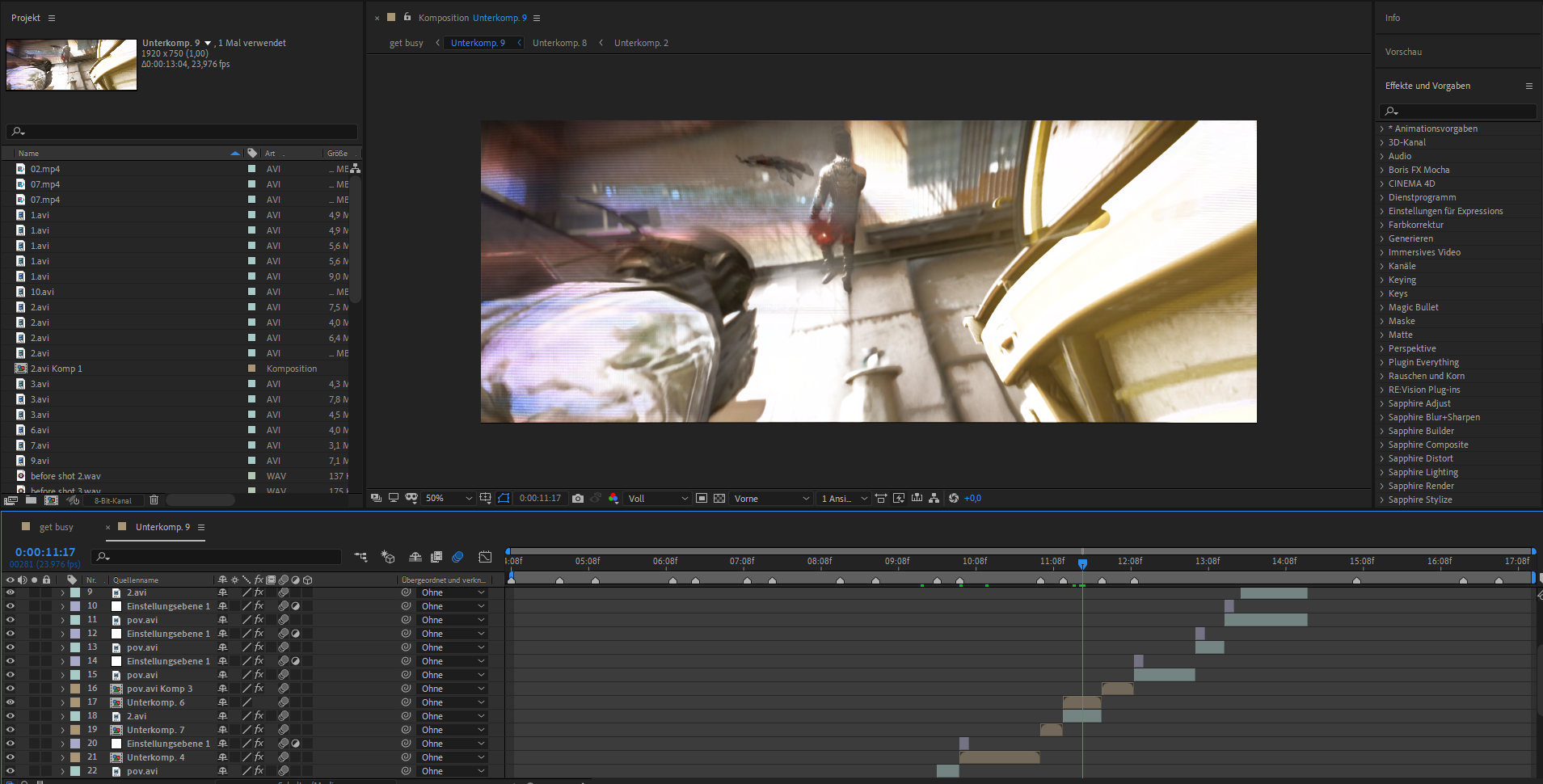This screenshot has height=784, width=1543.
Task: Open the Effekte und Vorgaben panel menu
Action: coord(1528,86)
